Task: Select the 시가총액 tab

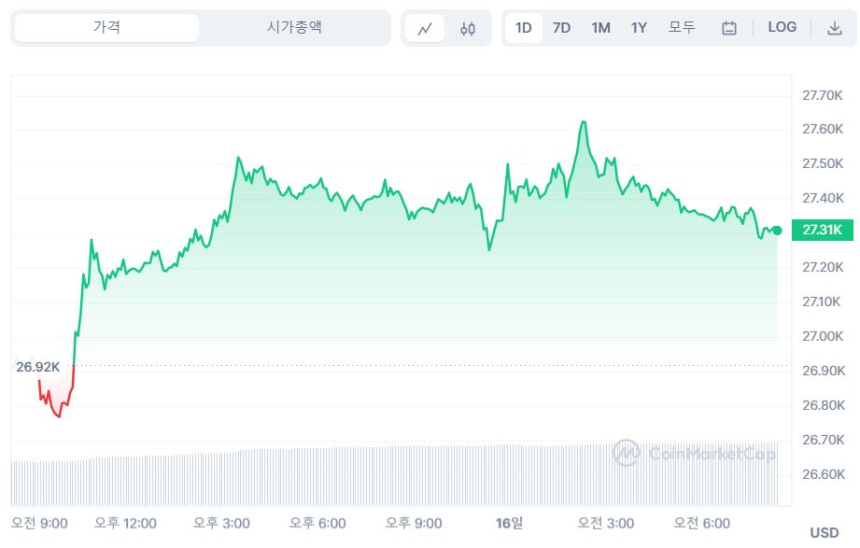Action: tap(294, 28)
